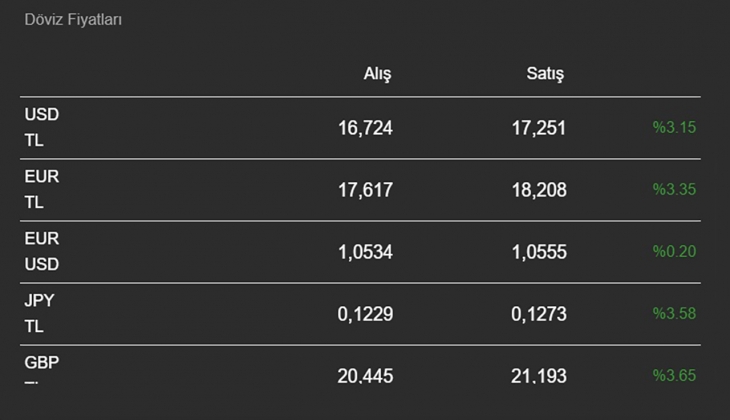This screenshot has height=420, width=730.
Task: Open the EUR TL currency row
Action: point(42,189)
